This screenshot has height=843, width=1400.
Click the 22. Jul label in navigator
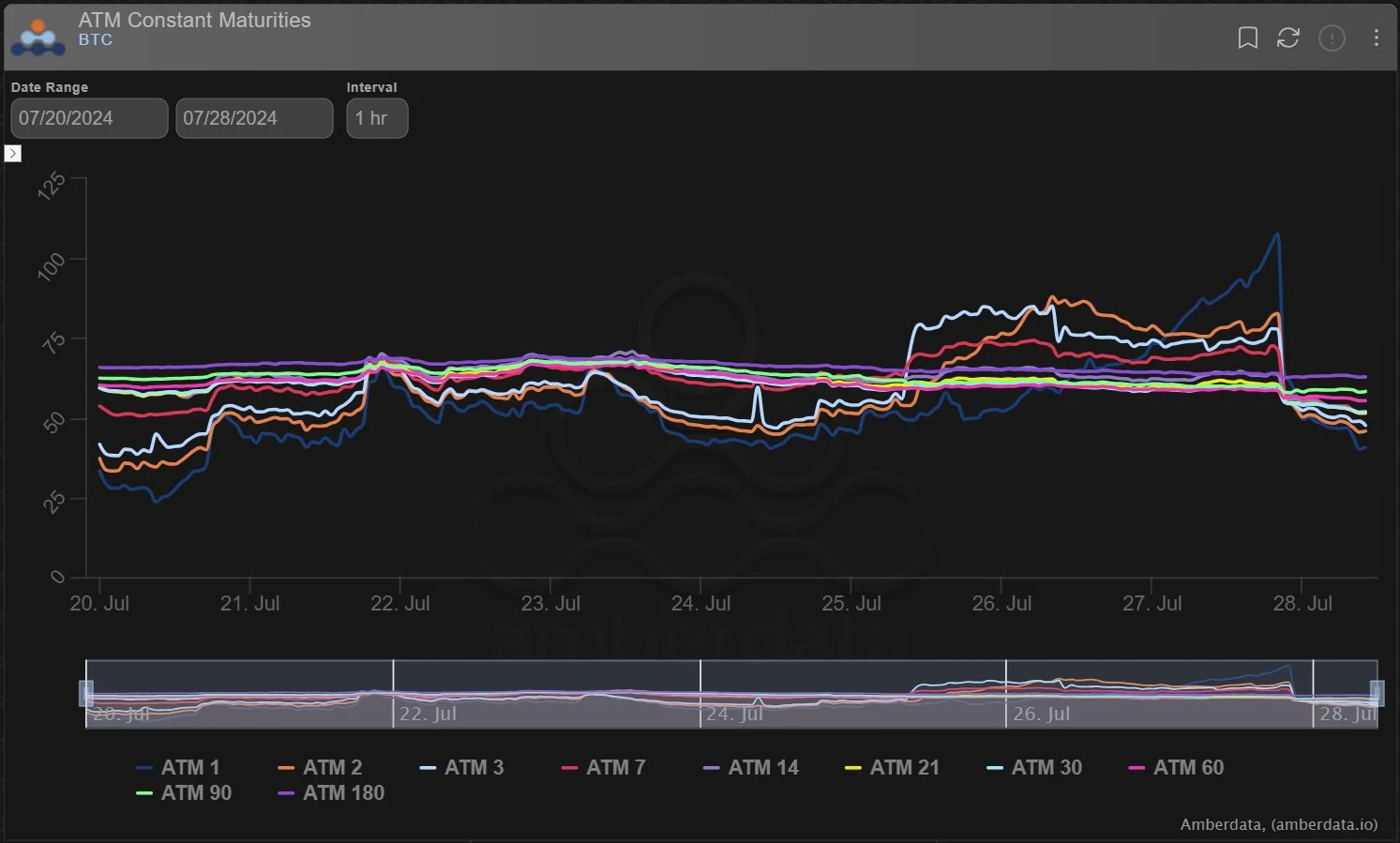pyautogui.click(x=428, y=714)
